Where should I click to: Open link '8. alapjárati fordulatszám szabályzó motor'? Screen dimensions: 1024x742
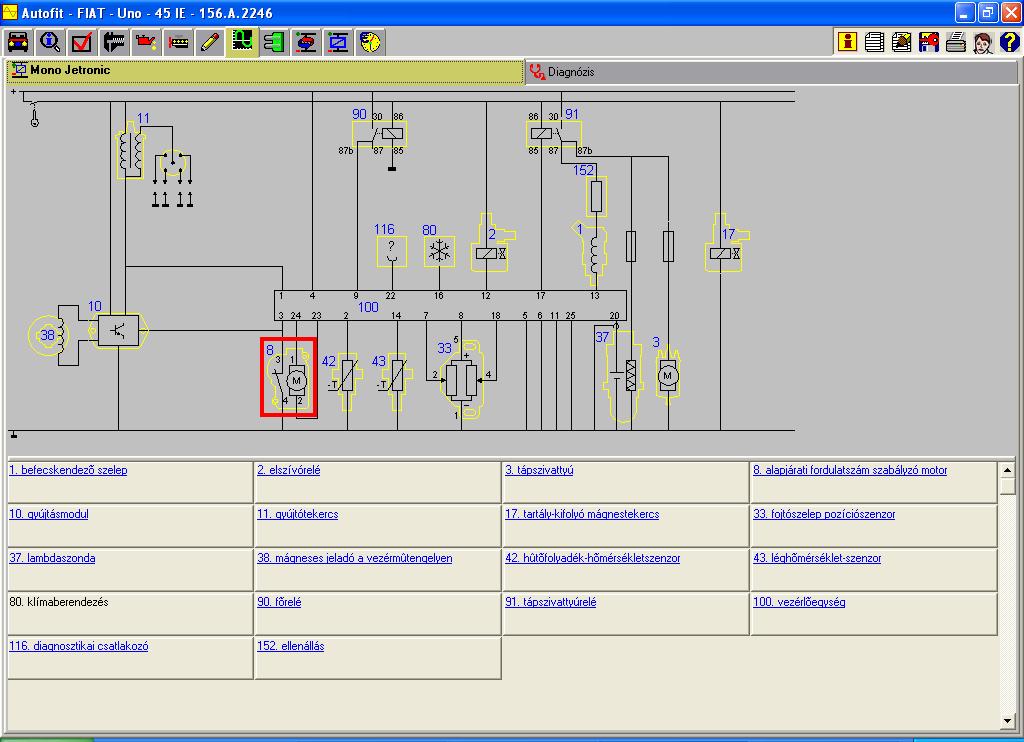850,470
